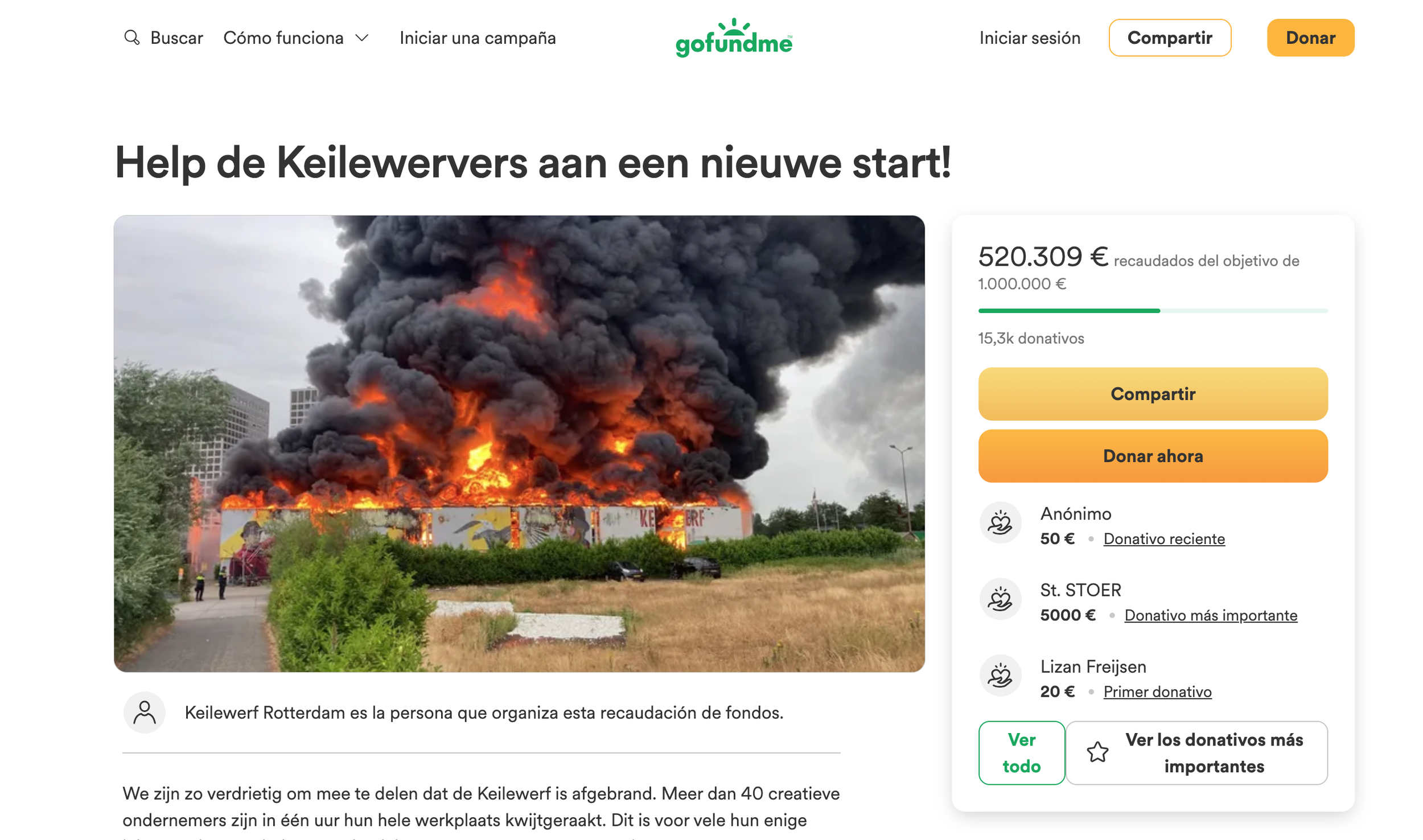Expand the Cómo funciona chevron
1423x840 pixels.
point(362,38)
